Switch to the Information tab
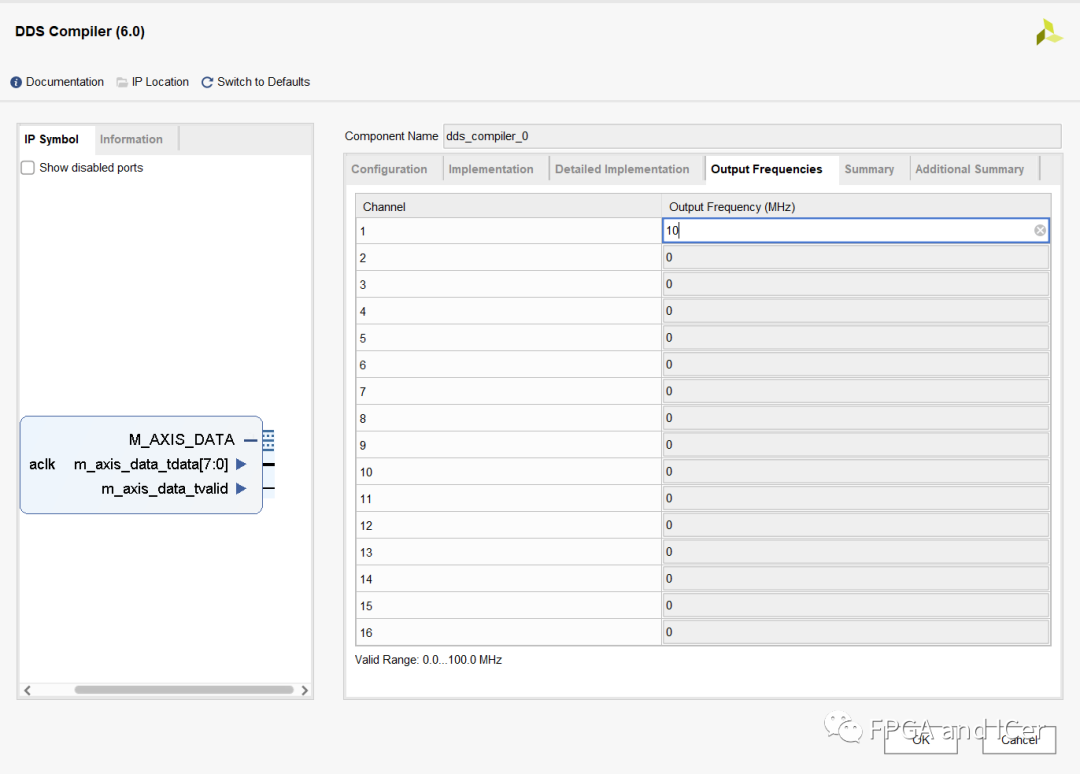 131,139
